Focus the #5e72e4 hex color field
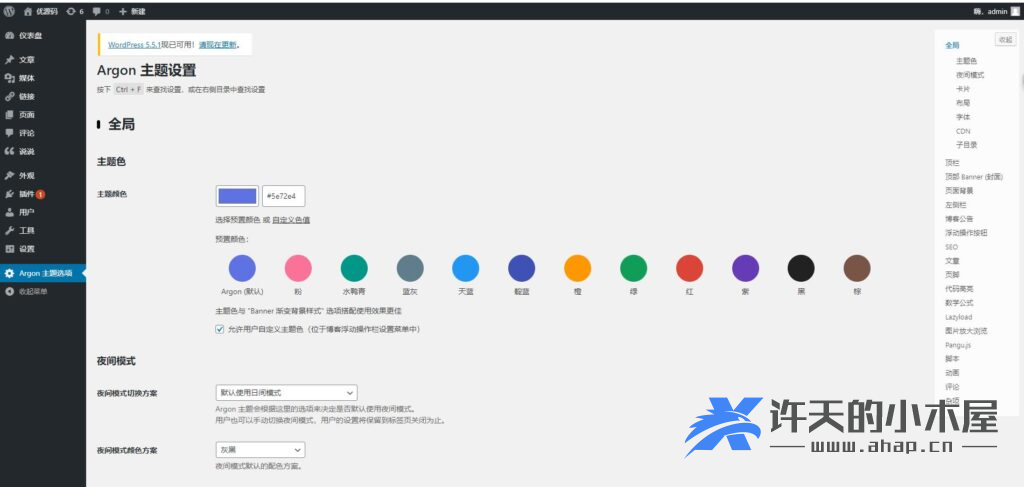Viewport: 1024px width, 487px height. (x=283, y=196)
